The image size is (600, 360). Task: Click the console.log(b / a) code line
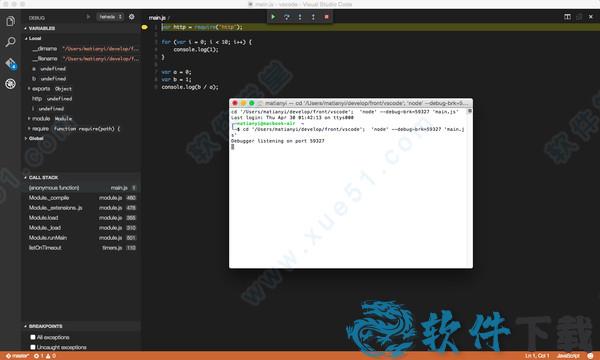190,87
